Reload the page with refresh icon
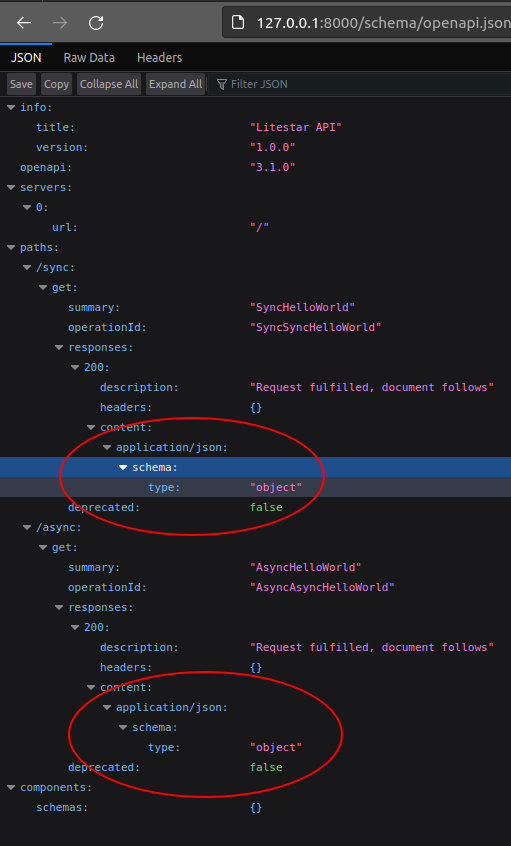 click(x=96, y=23)
